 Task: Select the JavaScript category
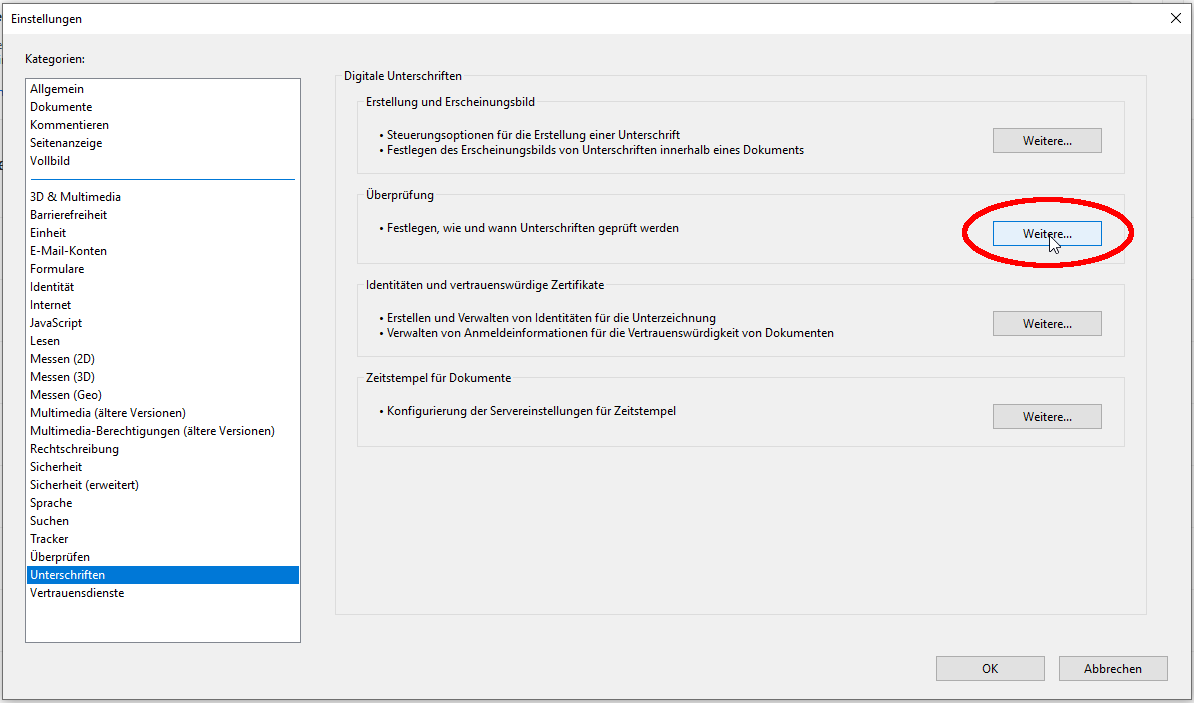pos(56,323)
